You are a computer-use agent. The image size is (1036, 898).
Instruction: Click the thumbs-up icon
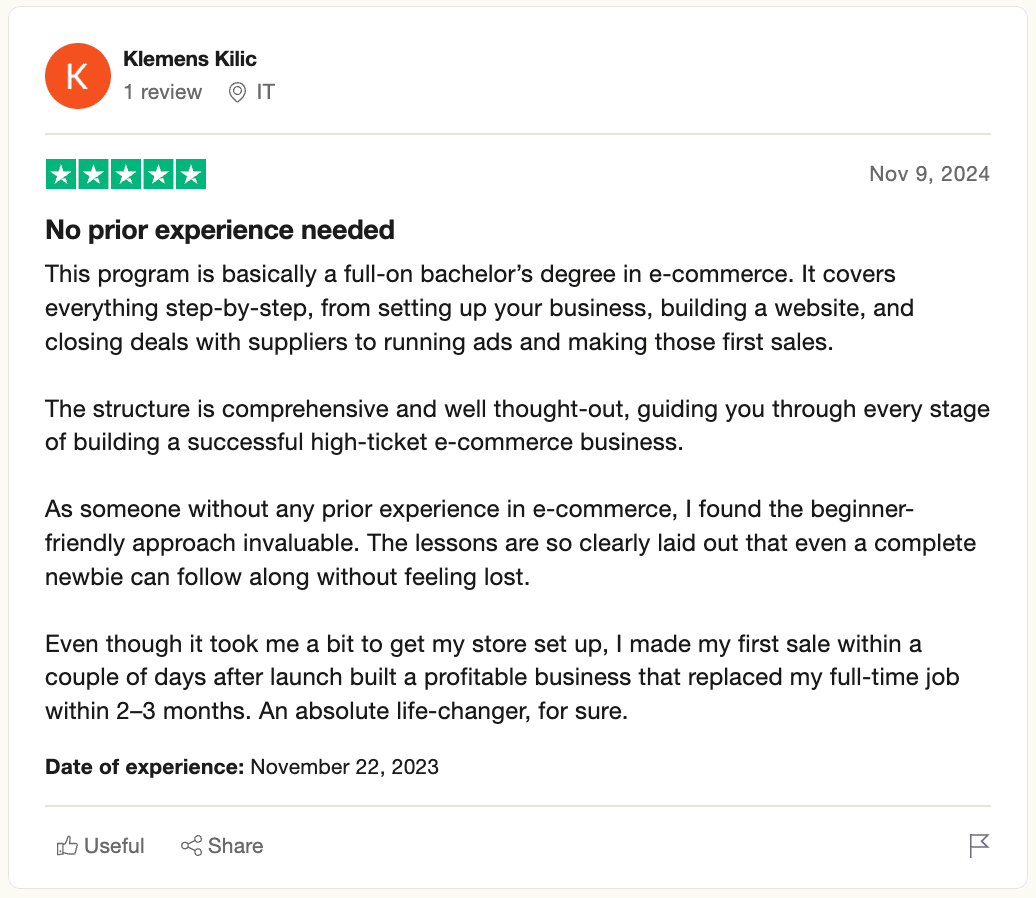point(68,847)
